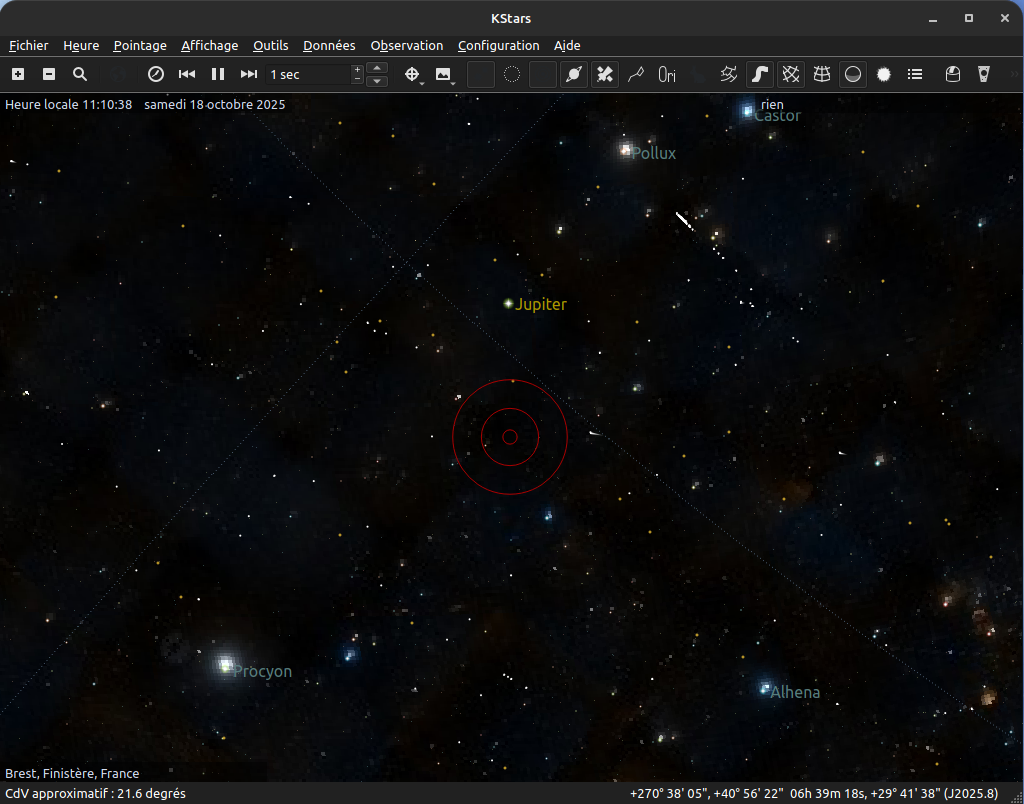
Task: Open the Observation menu
Action: point(406,45)
